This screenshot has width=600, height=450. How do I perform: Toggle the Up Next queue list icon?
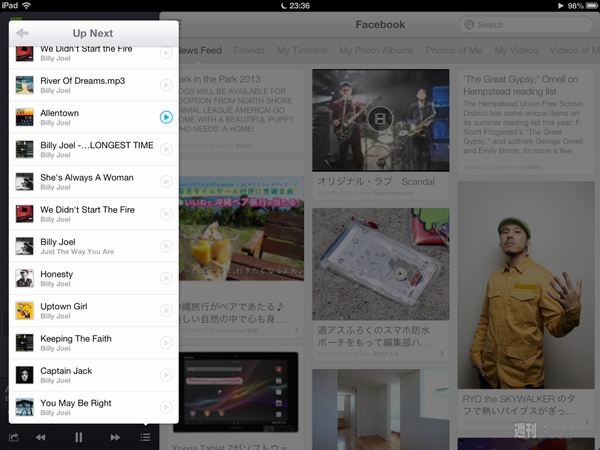[x=145, y=437]
